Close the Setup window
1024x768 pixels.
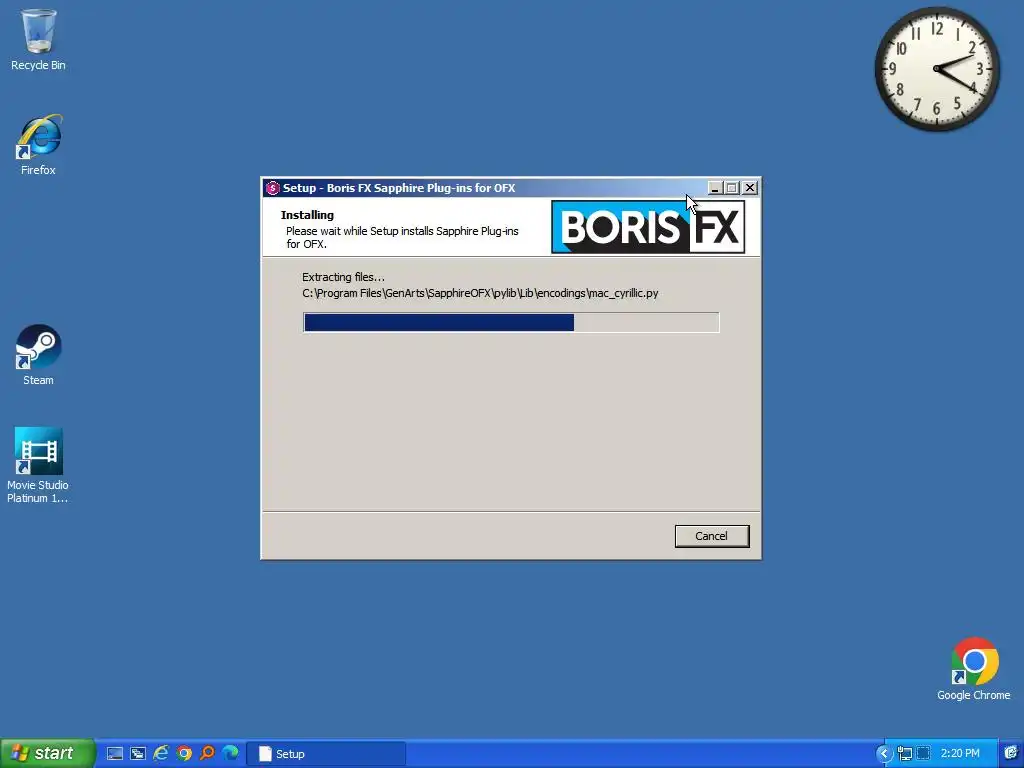(750, 188)
